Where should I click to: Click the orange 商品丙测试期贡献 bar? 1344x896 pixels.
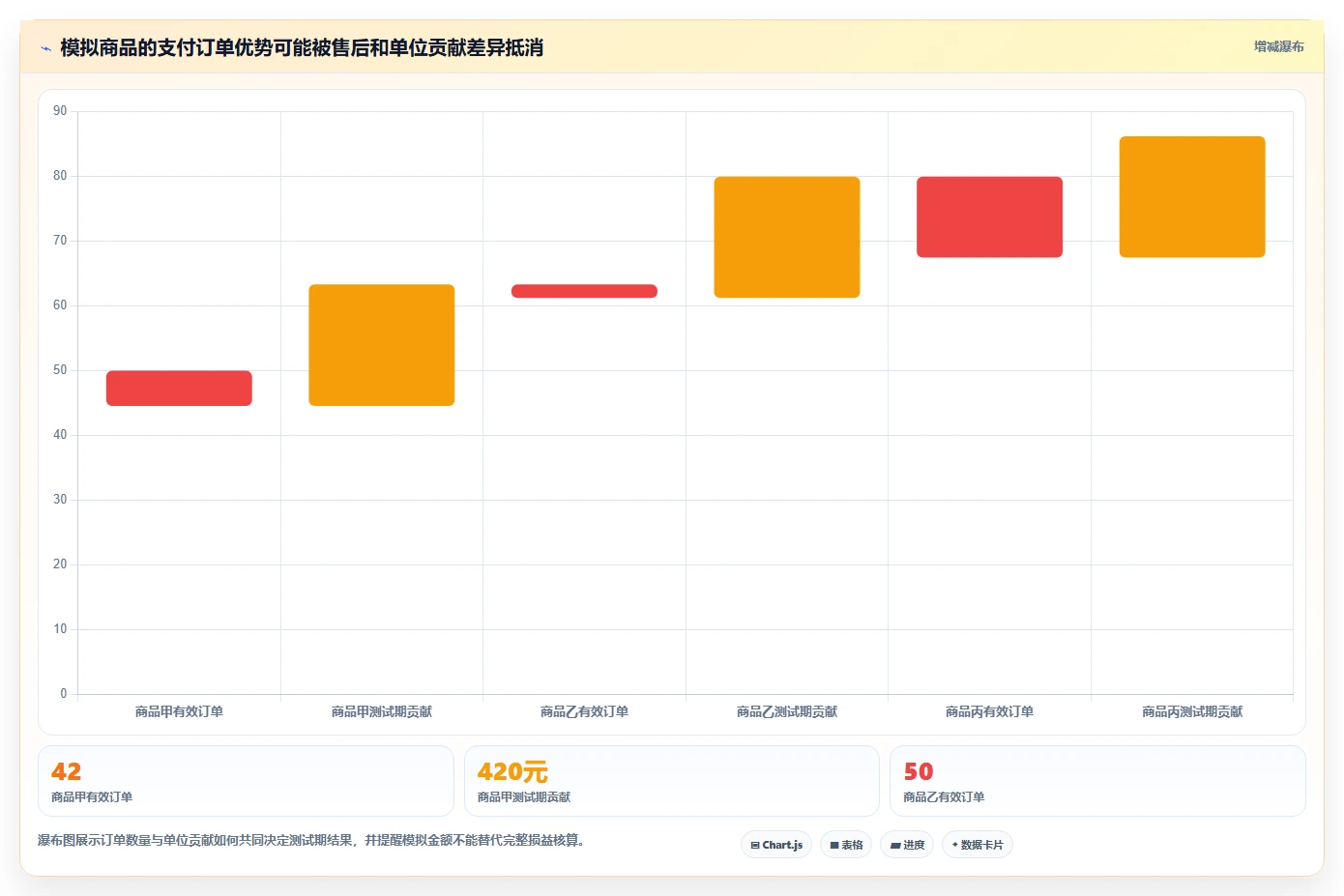coord(1192,197)
